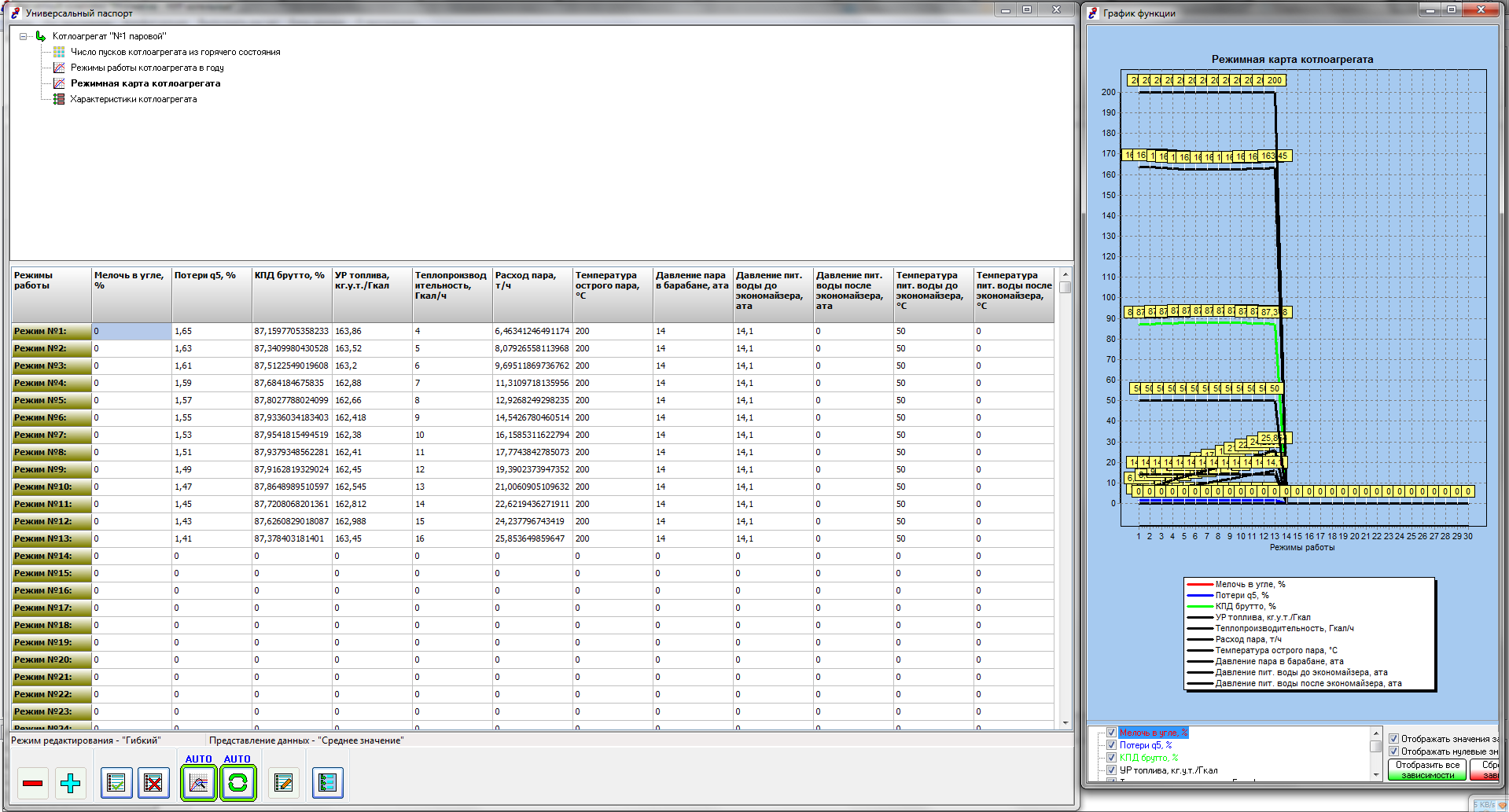Uncheck the 'Мелочь в угле, %' series checkbox
This screenshot has height=812, width=1509.
1111,733
